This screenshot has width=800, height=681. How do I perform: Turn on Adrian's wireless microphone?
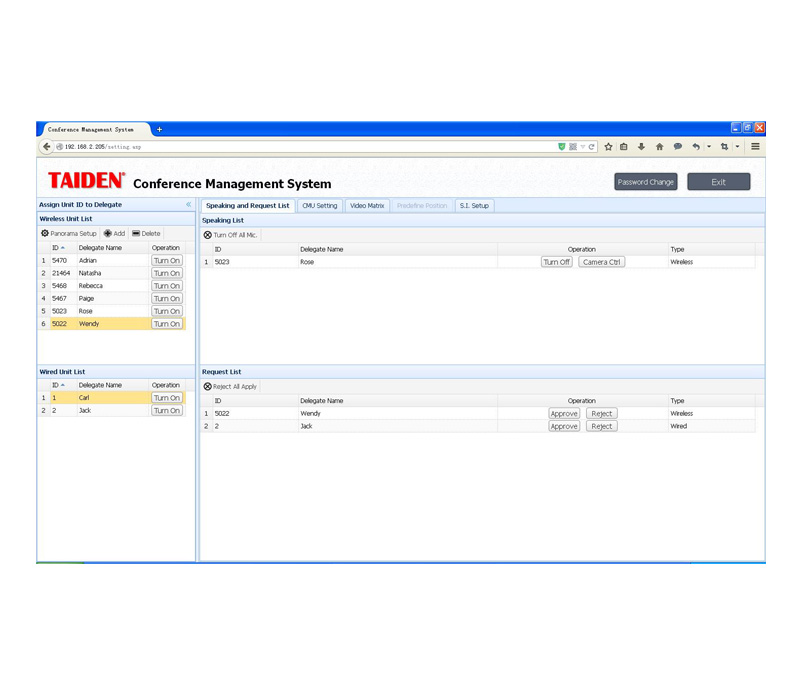(x=167, y=261)
